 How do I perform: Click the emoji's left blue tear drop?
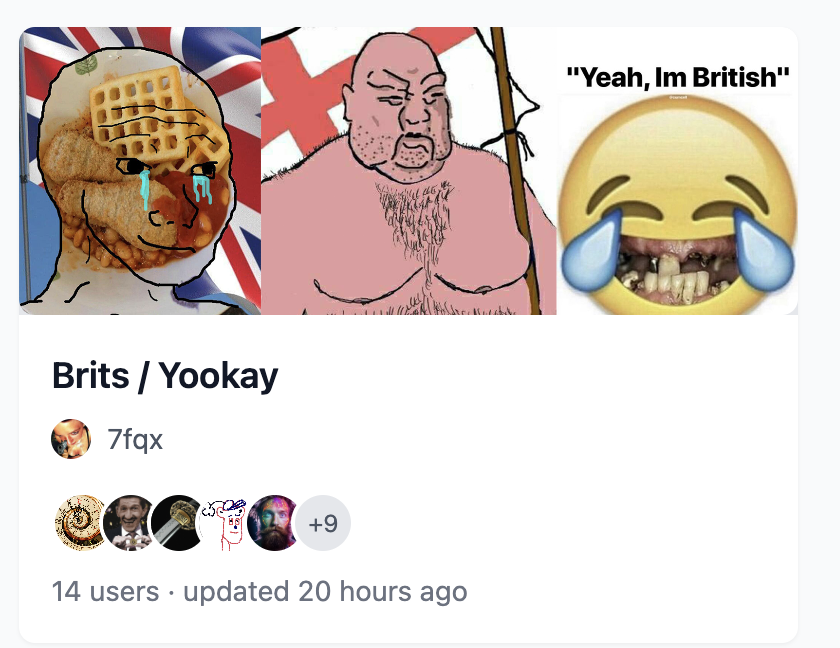(x=591, y=249)
